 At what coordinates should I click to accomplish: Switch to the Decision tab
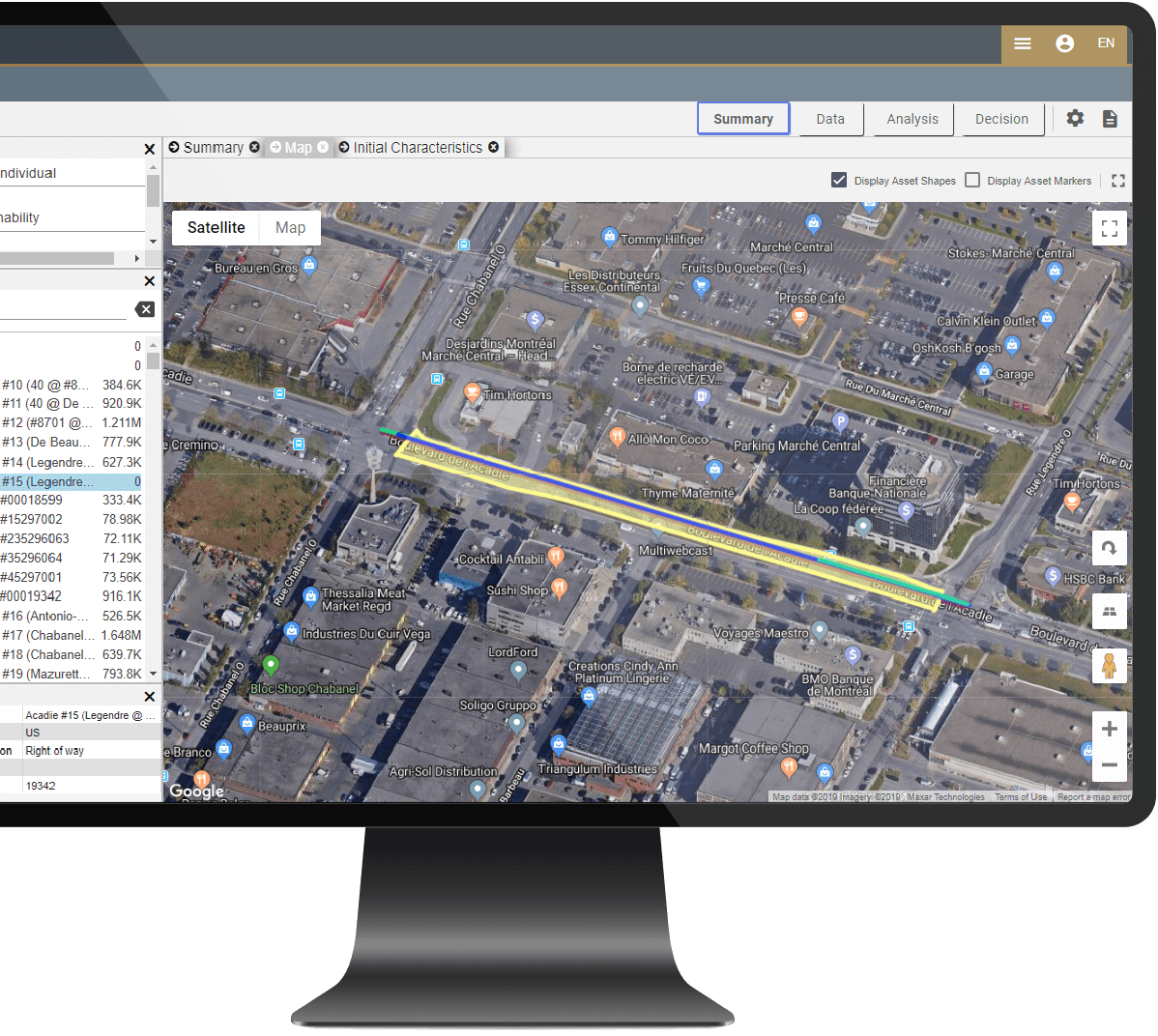1001,119
